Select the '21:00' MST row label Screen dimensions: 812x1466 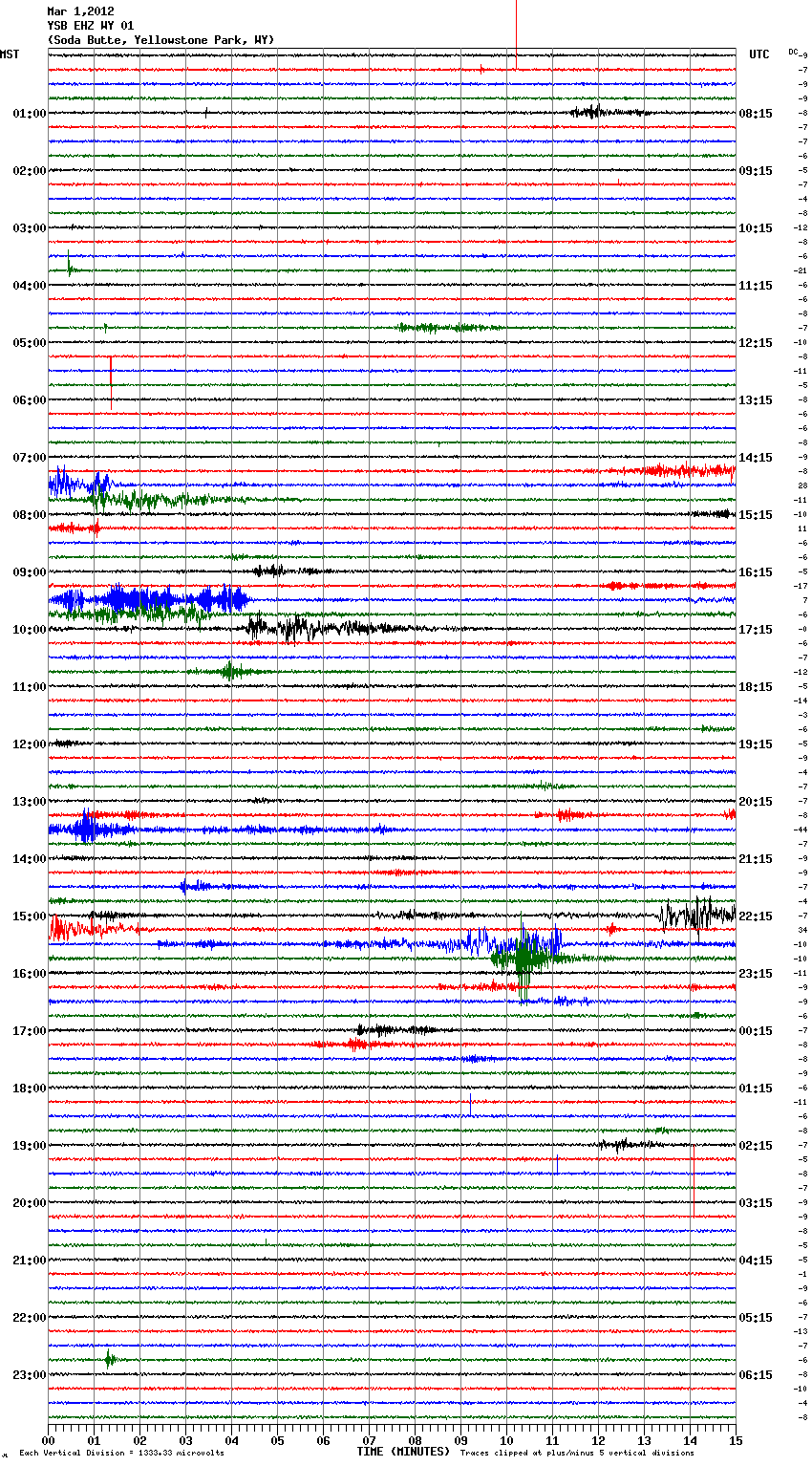point(30,1261)
